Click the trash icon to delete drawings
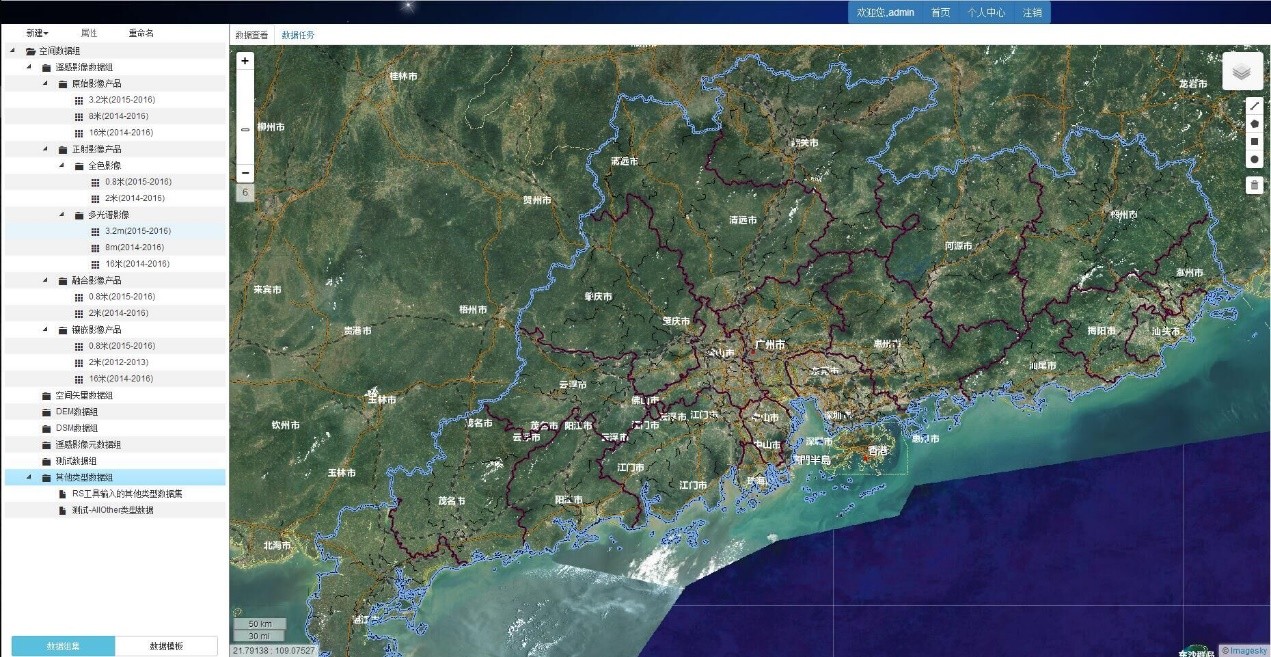The image size is (1271, 657). pyautogui.click(x=1255, y=185)
